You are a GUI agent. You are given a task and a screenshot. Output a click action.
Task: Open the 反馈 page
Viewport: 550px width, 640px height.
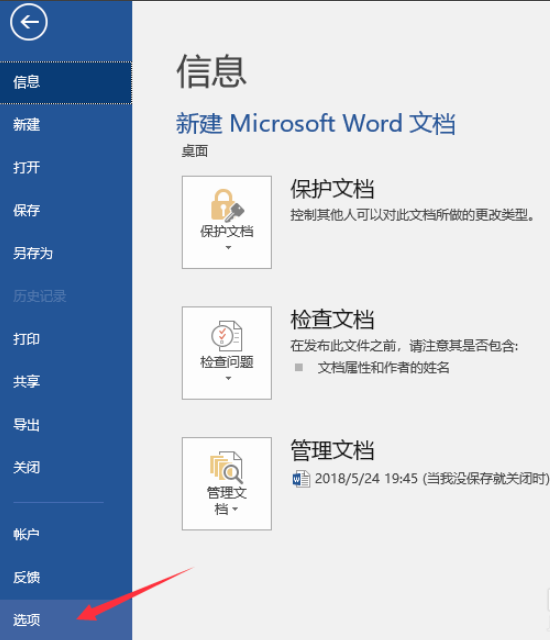(x=66, y=577)
